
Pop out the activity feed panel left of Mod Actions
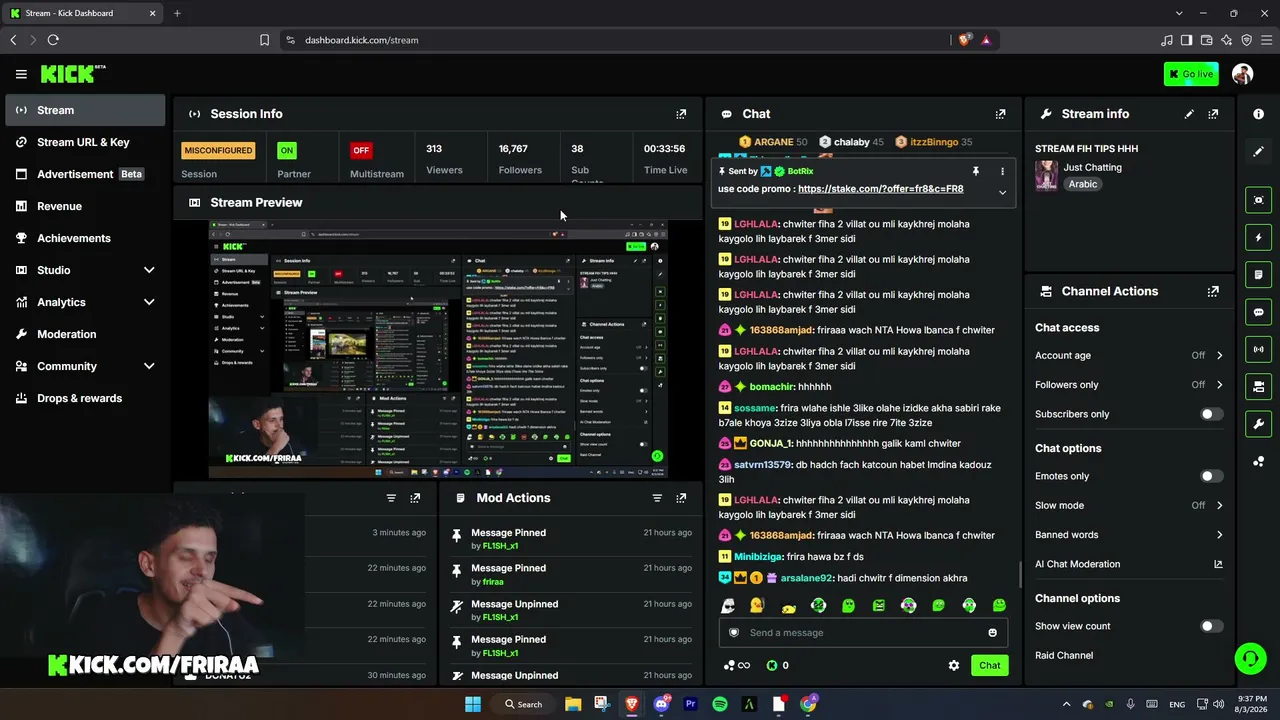415,498
